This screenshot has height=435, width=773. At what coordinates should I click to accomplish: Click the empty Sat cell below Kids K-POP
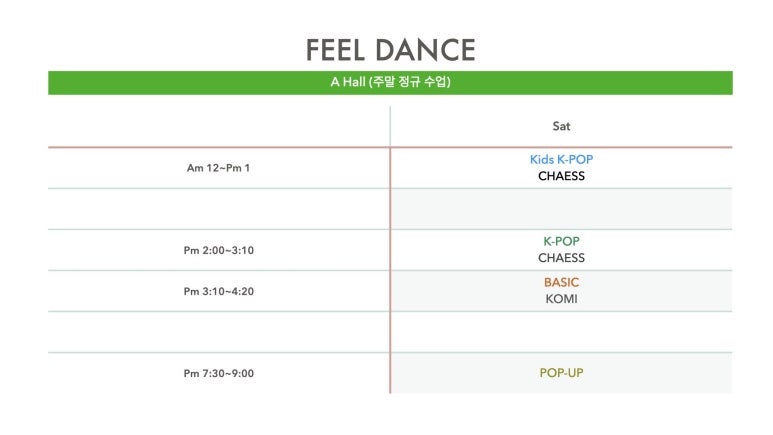coord(561,209)
